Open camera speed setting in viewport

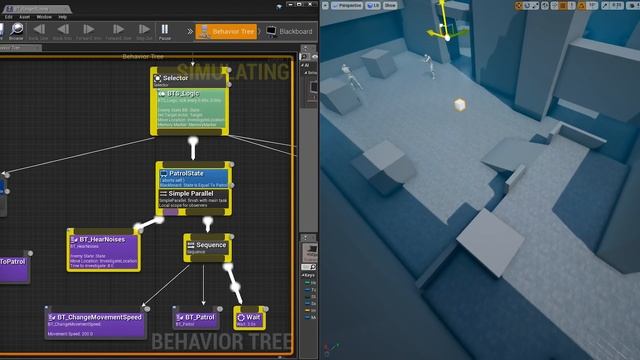click(x=633, y=5)
